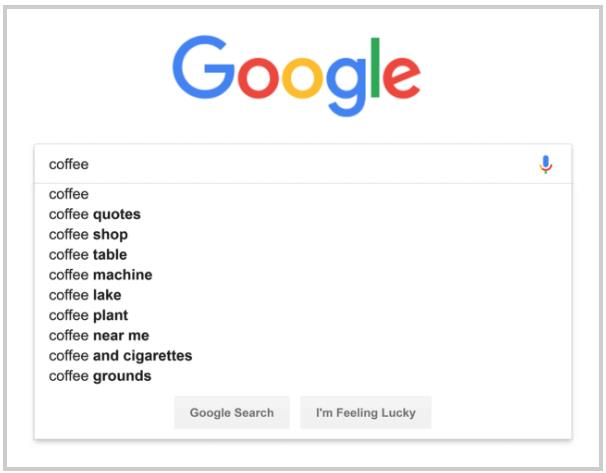
Task: Click the microphone voice search icon
Action: click(545, 165)
